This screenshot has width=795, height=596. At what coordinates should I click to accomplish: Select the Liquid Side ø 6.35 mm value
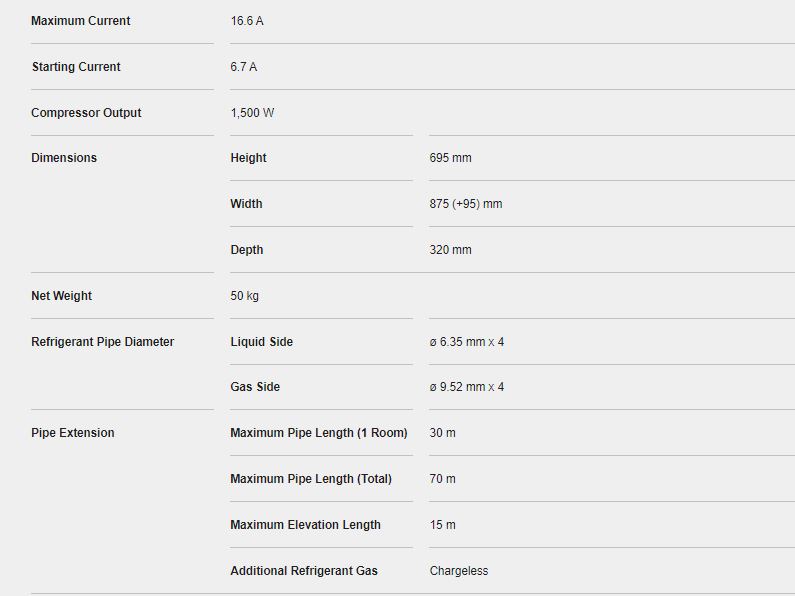click(466, 342)
